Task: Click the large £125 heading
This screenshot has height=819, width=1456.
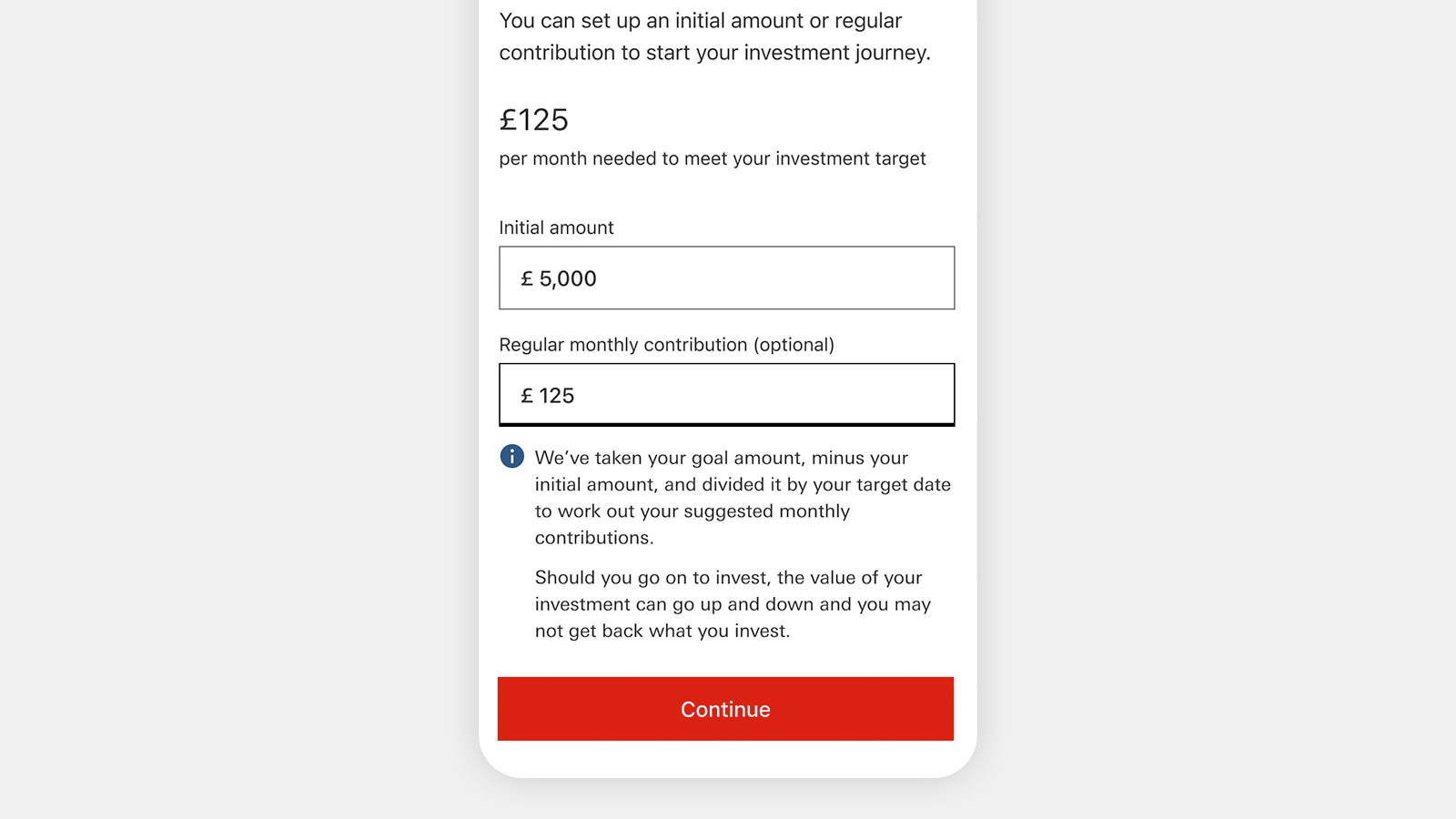Action: [x=534, y=119]
